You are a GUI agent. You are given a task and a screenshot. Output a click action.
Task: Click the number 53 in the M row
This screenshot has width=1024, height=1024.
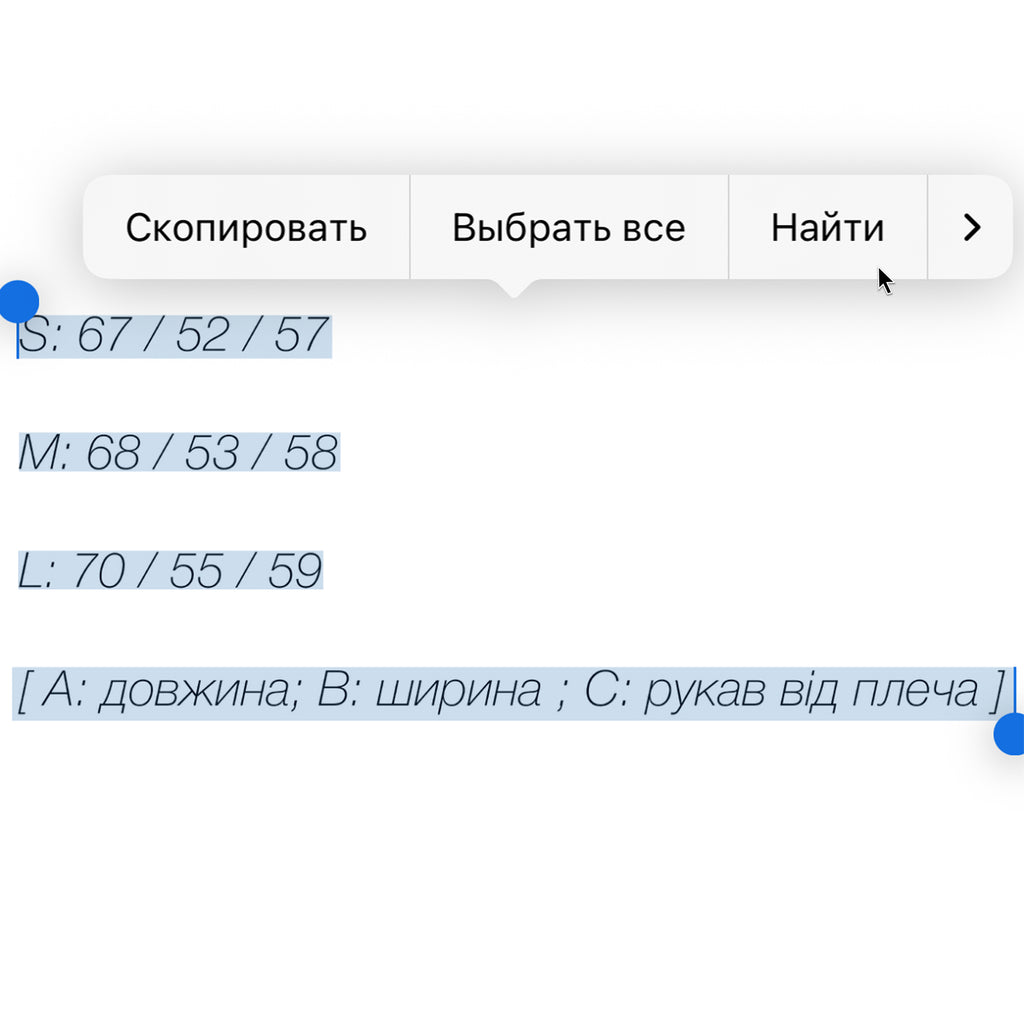(212, 454)
